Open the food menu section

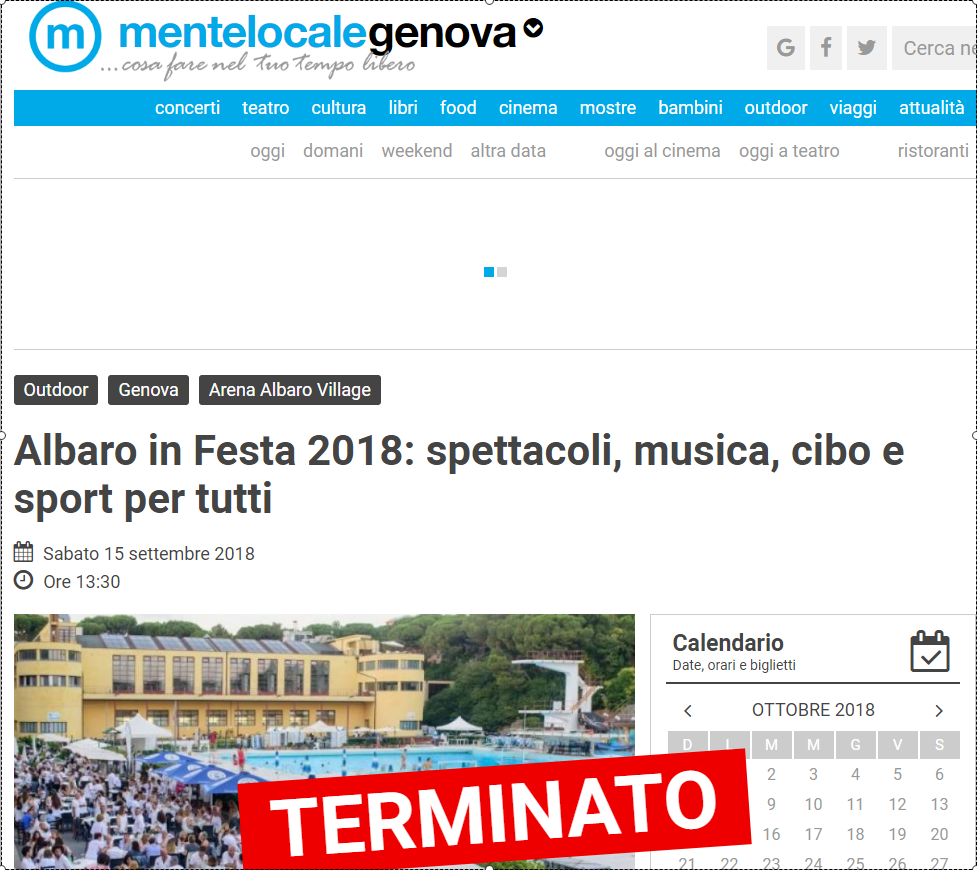click(458, 108)
